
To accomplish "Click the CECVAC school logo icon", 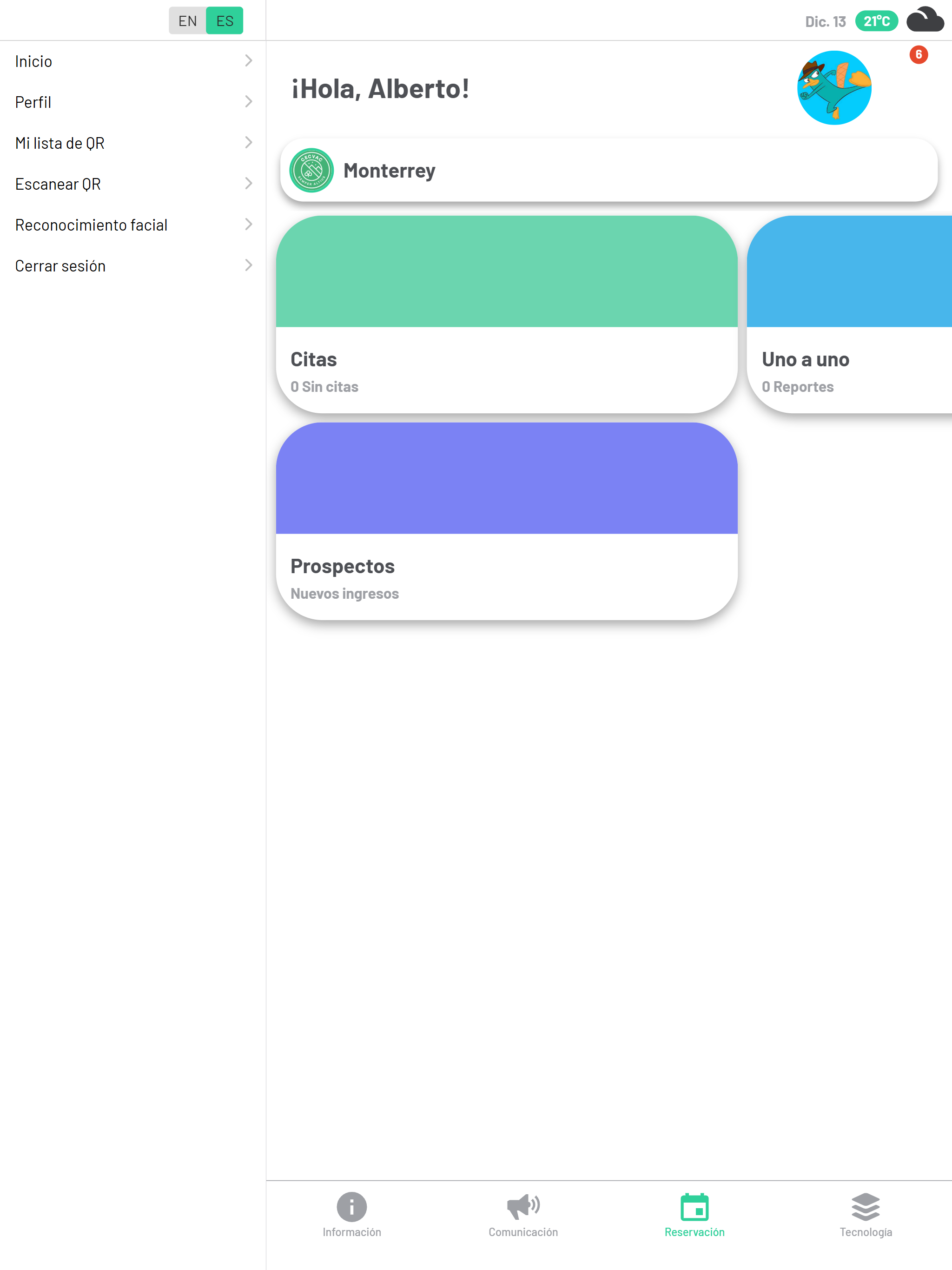I will coord(312,171).
